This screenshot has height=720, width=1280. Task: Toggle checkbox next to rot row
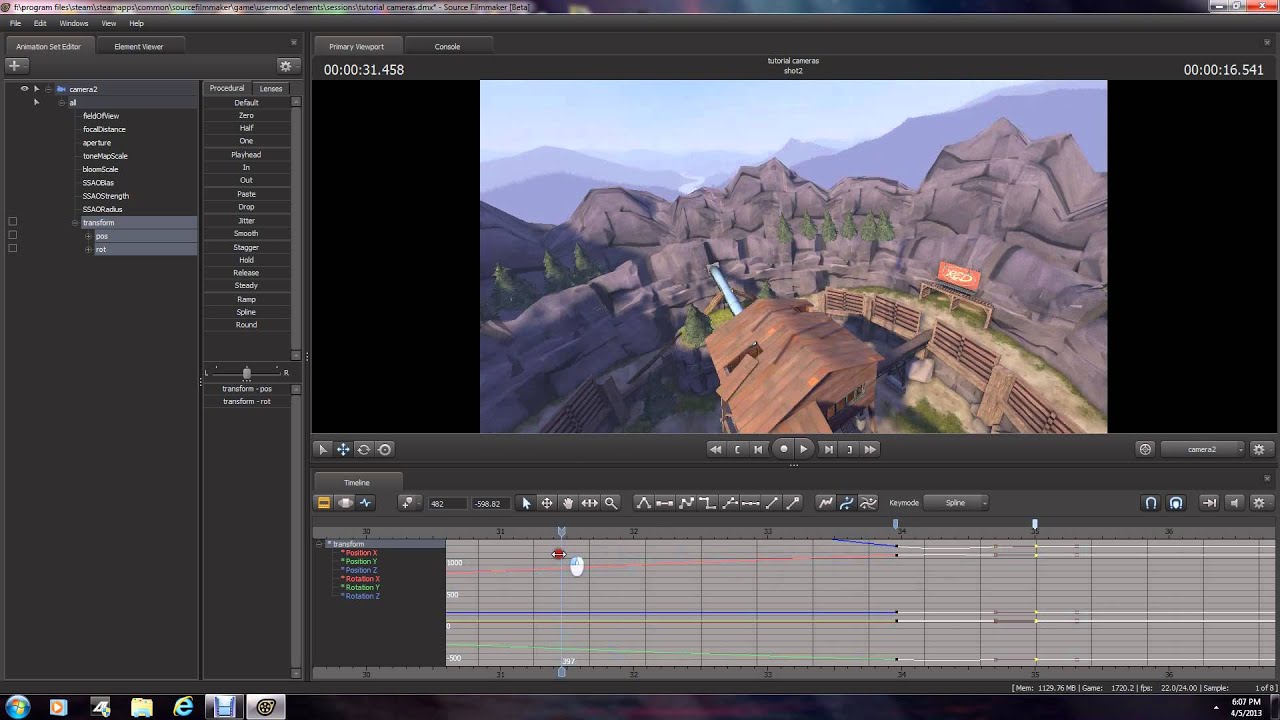pyautogui.click(x=13, y=248)
